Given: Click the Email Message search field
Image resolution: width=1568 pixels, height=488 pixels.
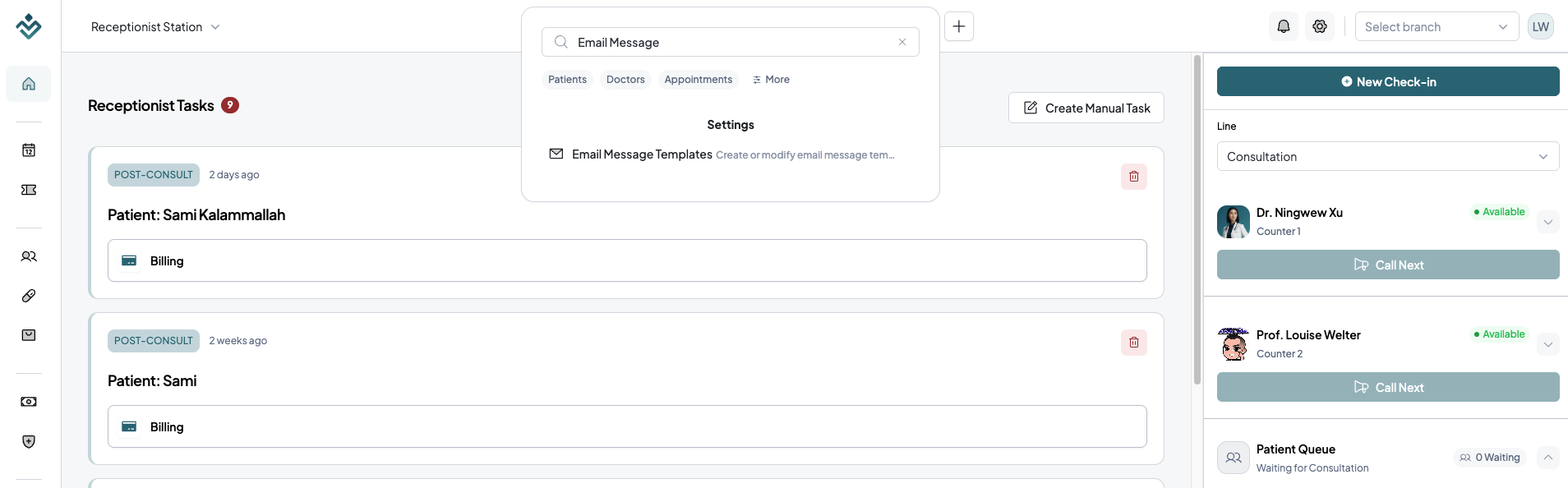Looking at the screenshot, I should point(731,42).
